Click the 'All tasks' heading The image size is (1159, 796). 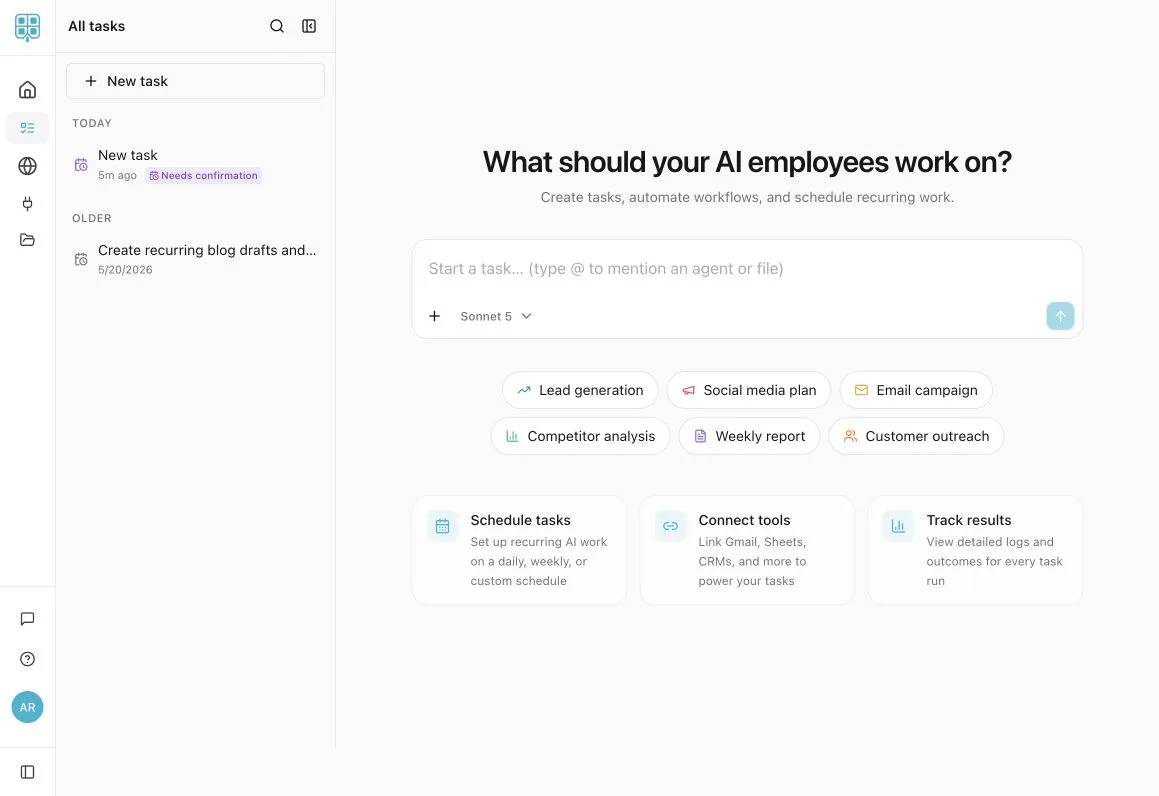tap(97, 26)
